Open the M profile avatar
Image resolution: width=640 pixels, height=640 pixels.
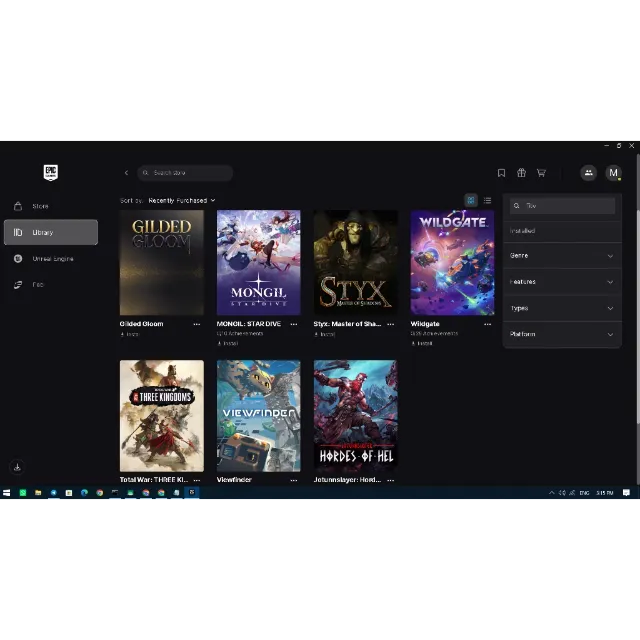click(613, 173)
